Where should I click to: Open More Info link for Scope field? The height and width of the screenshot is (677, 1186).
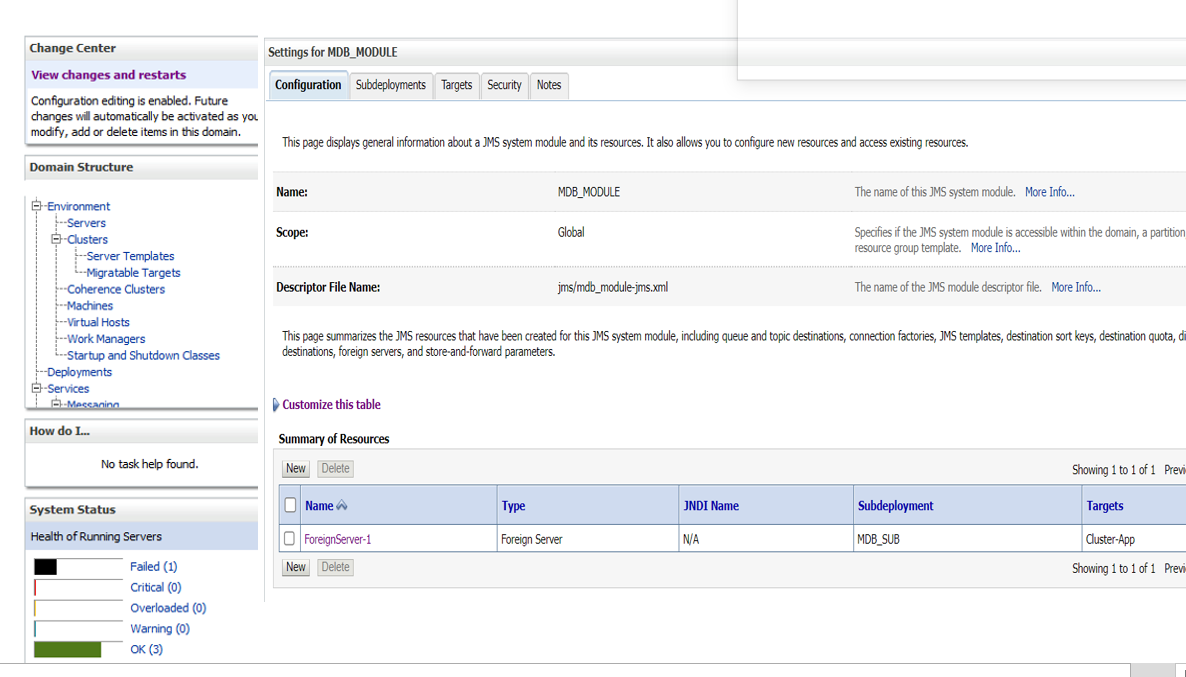[x=995, y=248]
